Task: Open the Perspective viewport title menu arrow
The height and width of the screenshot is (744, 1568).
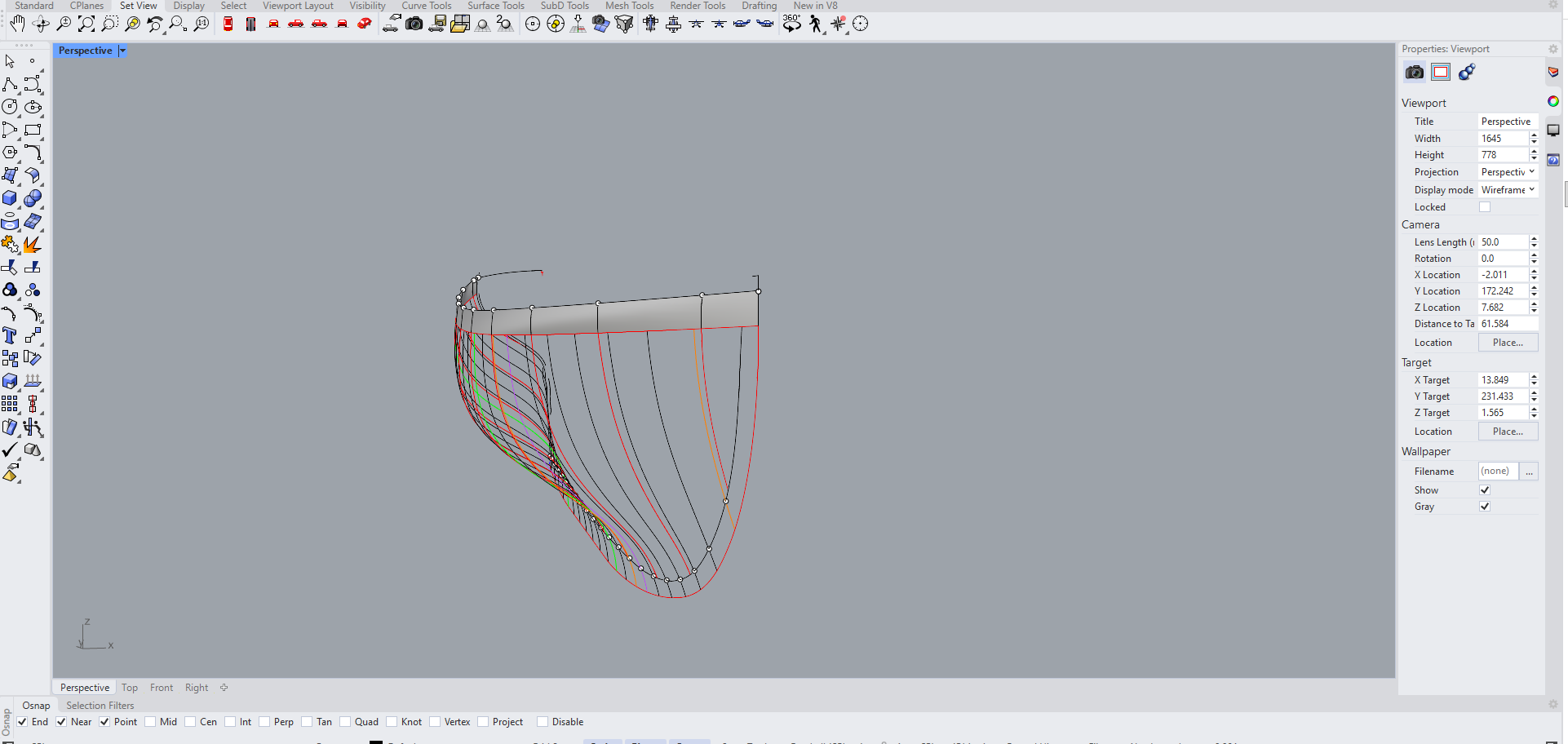Action: coord(122,51)
